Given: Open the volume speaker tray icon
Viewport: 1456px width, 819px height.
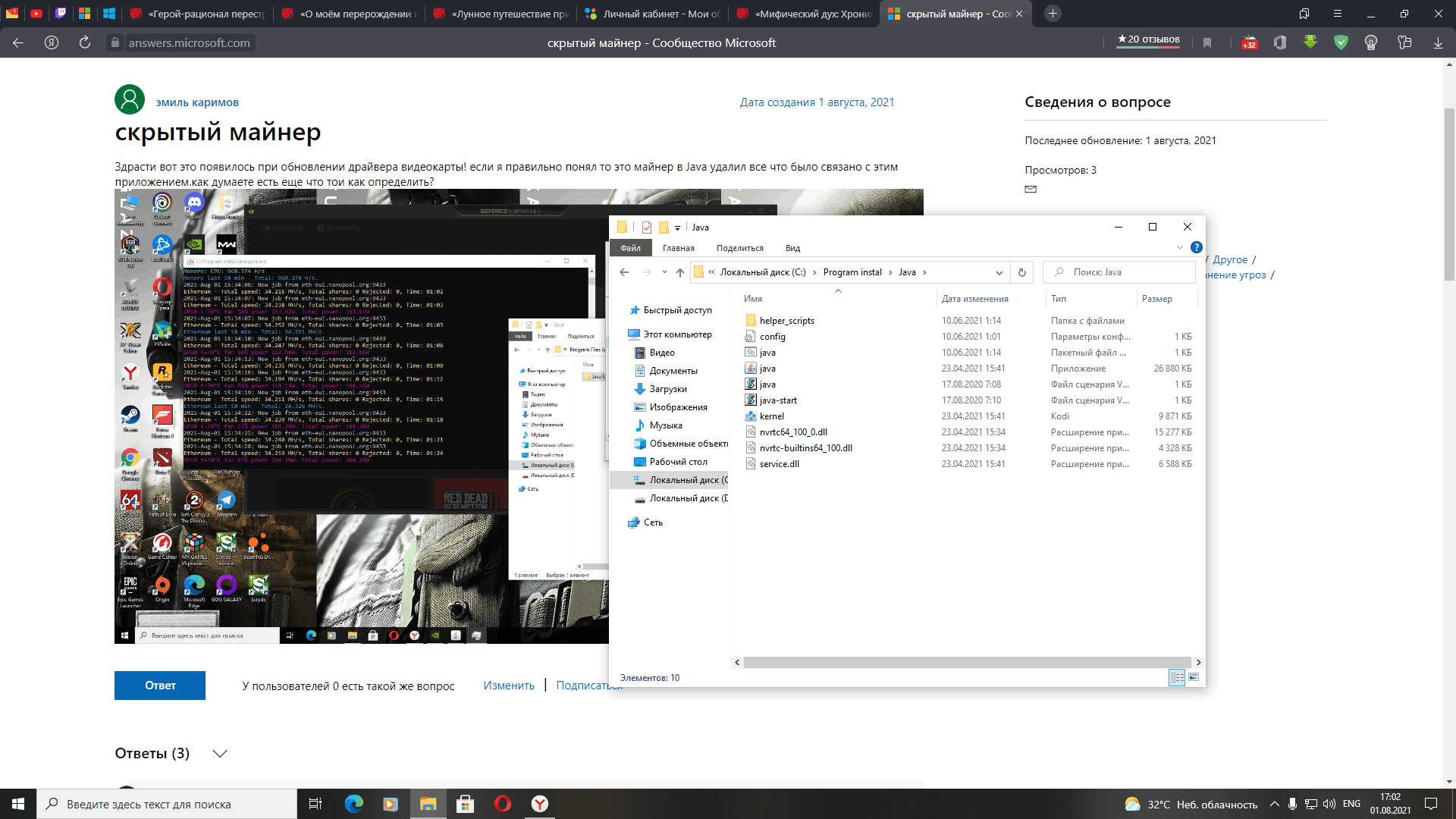Looking at the screenshot, I should click(x=1329, y=804).
